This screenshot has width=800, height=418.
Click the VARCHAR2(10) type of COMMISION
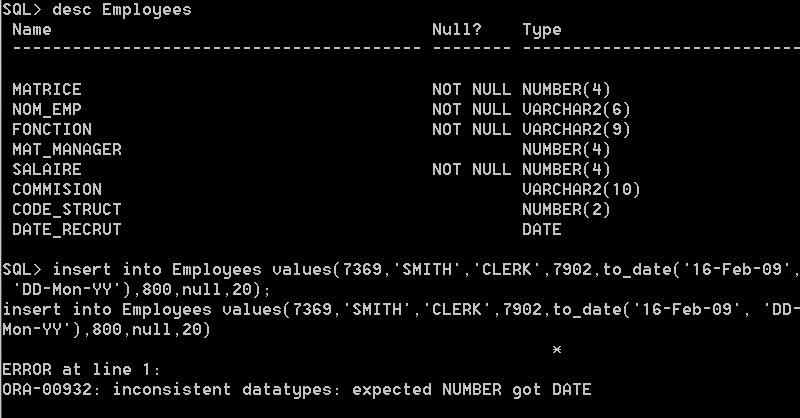[581, 190]
